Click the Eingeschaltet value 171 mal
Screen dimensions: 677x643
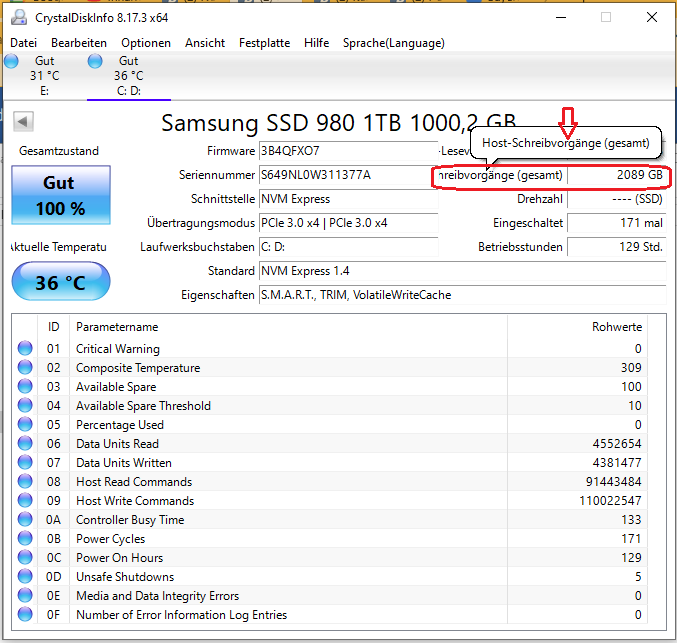click(x=617, y=223)
